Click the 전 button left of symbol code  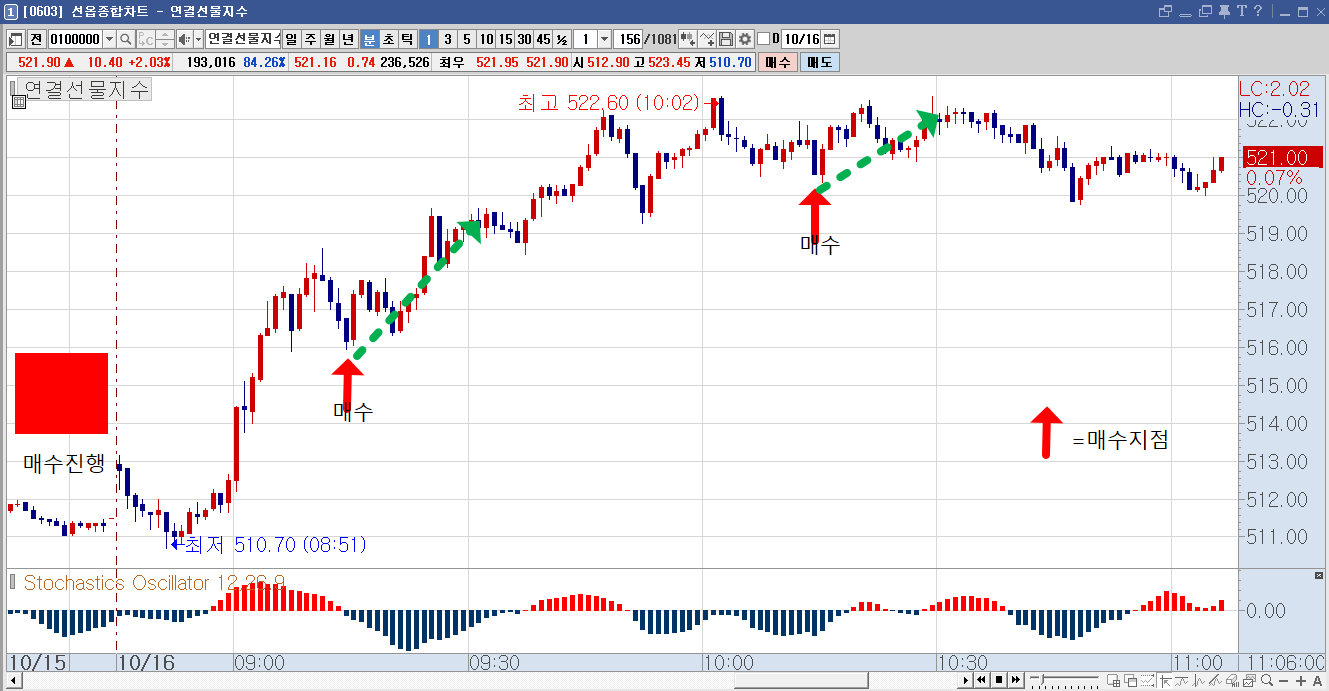[36, 39]
